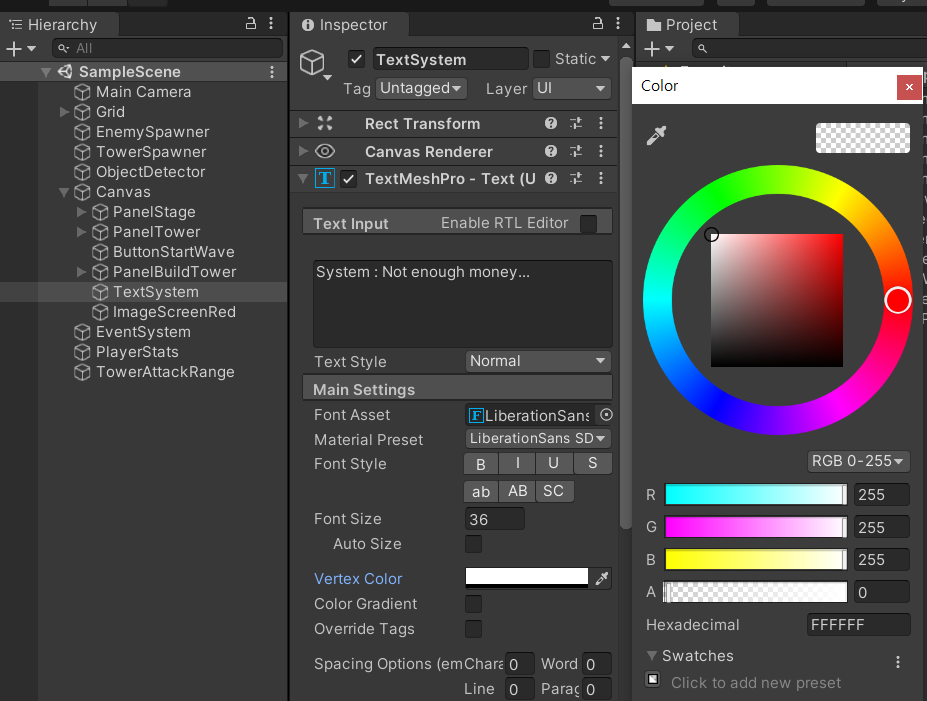Enable the Auto Size checkbox
Viewport: 927px width, 701px height.
pyautogui.click(x=474, y=544)
